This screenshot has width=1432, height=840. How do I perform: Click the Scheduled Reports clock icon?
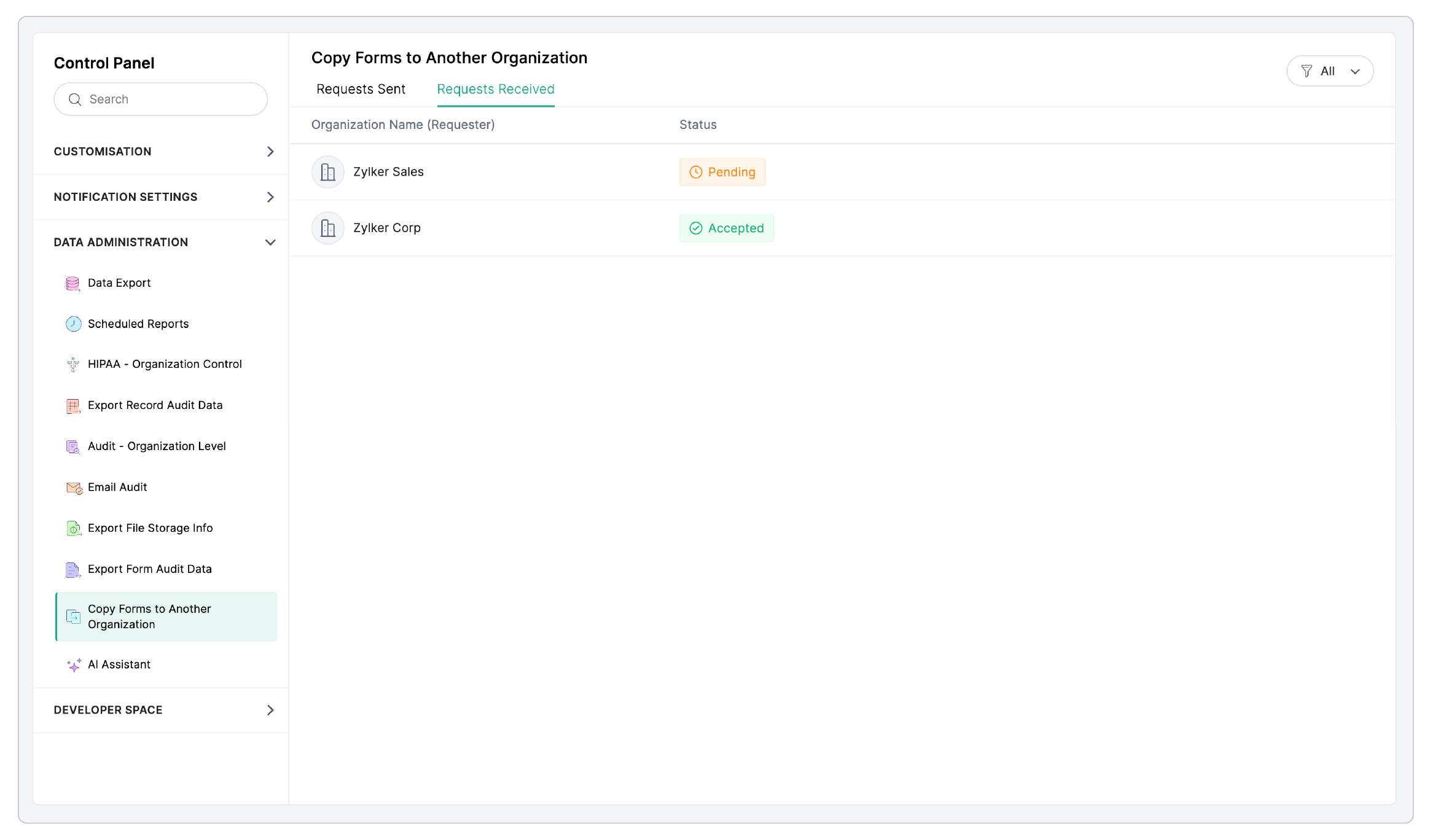pos(73,324)
